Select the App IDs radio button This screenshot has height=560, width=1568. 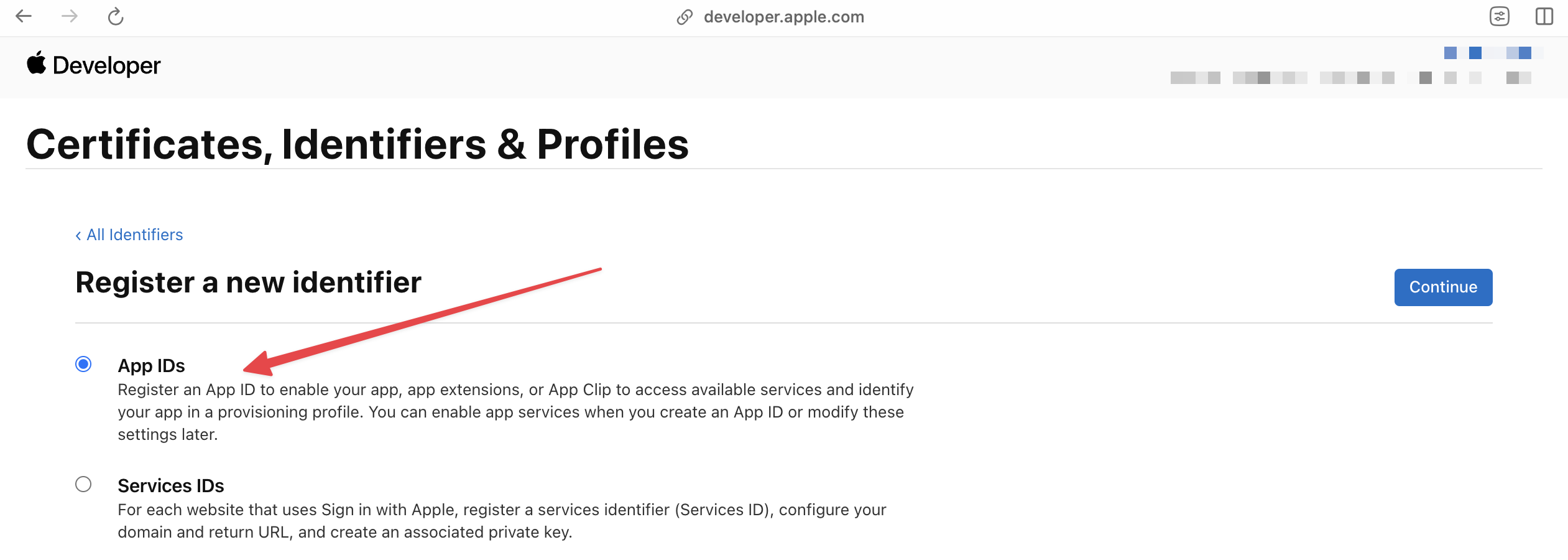click(84, 363)
